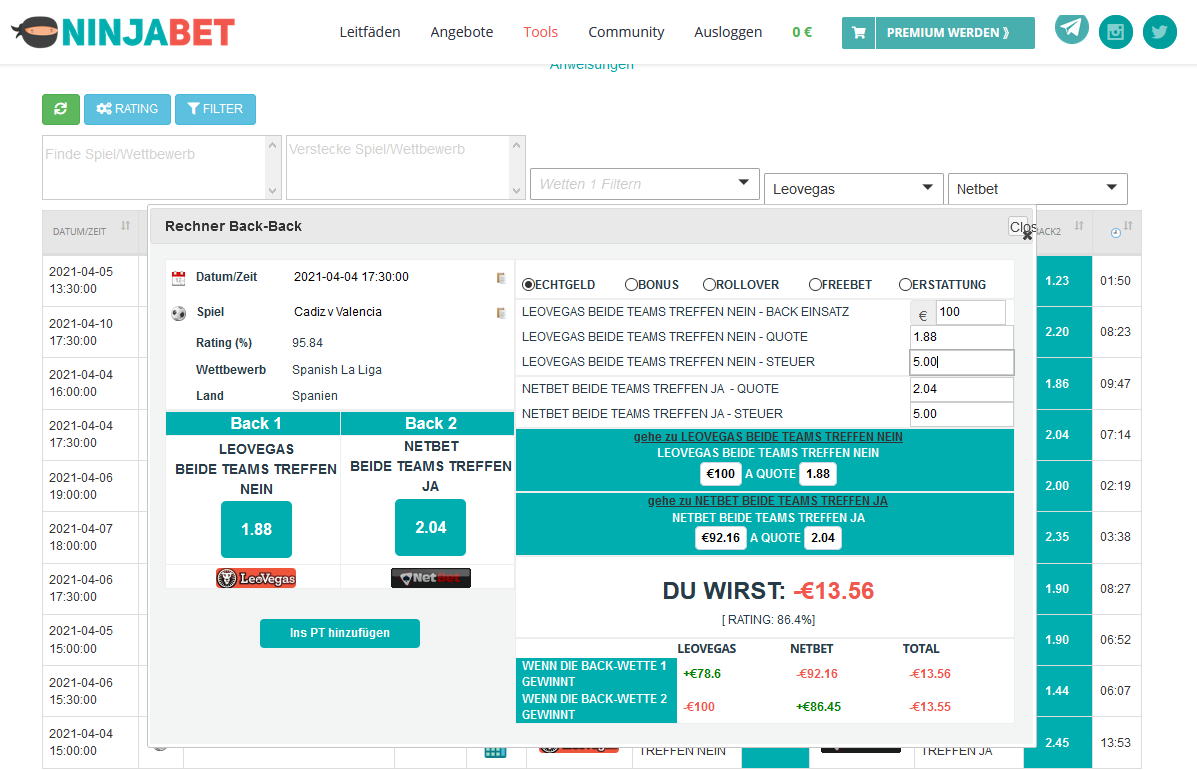Image resolution: width=1197 pixels, height=770 pixels.
Task: Select the Echtgeld radio option
Action: (528, 285)
